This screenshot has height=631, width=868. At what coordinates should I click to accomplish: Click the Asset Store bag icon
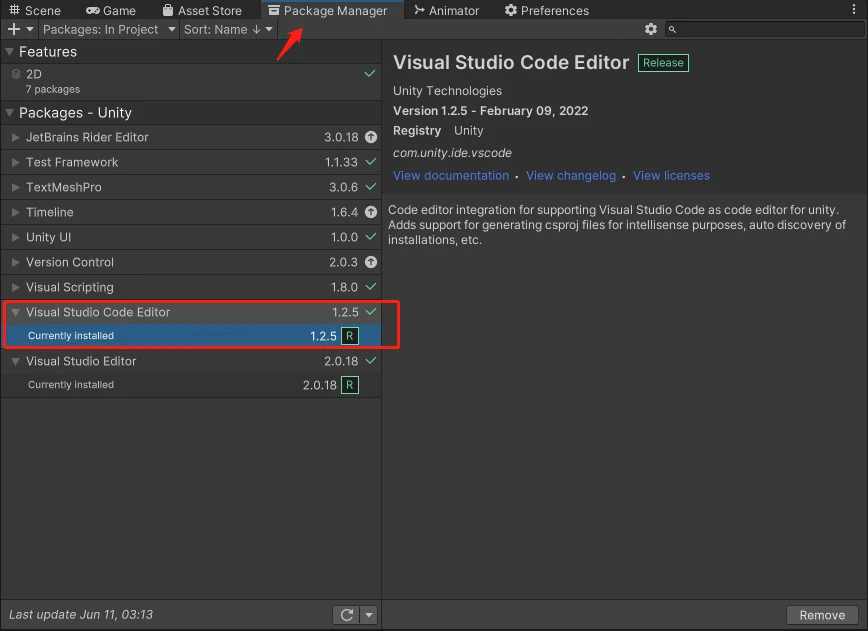click(x=168, y=10)
